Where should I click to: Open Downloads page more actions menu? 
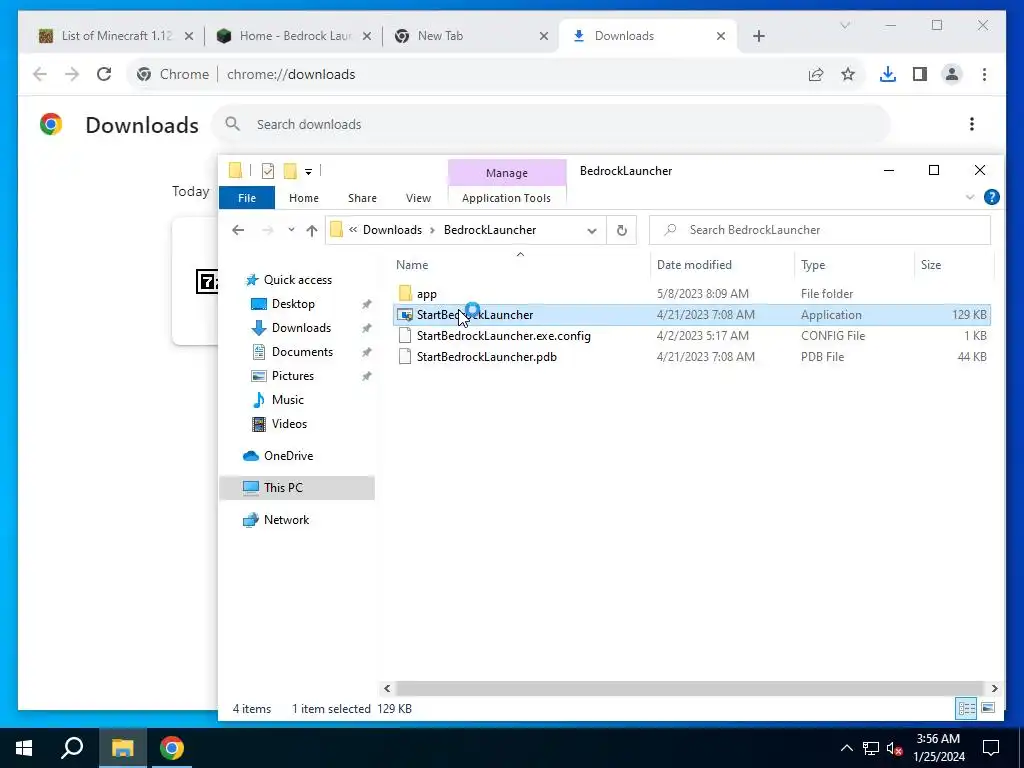972,124
